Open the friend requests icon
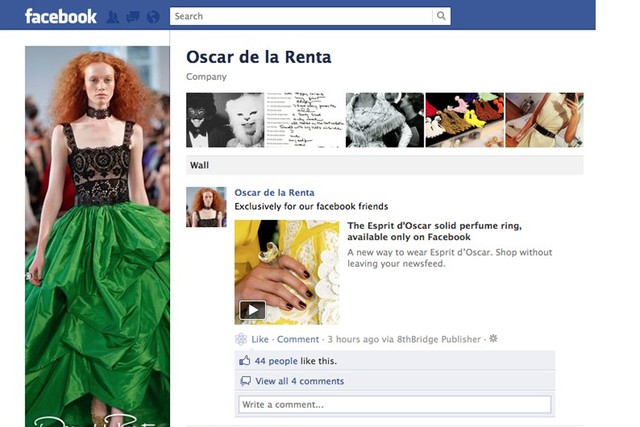Image resolution: width=640 pixels, height=427 pixels. (113, 17)
